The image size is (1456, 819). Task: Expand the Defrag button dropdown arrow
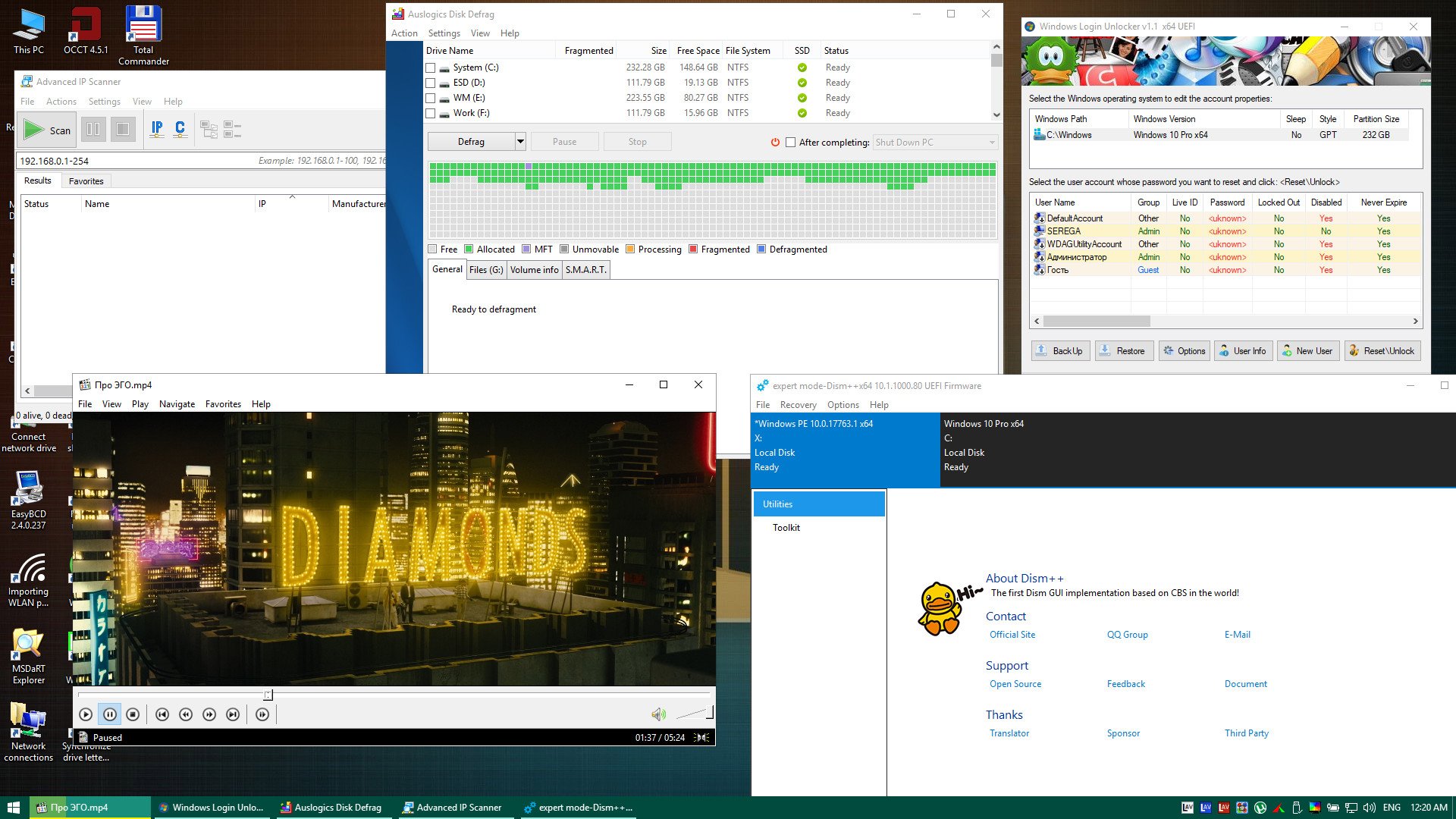pyautogui.click(x=520, y=142)
